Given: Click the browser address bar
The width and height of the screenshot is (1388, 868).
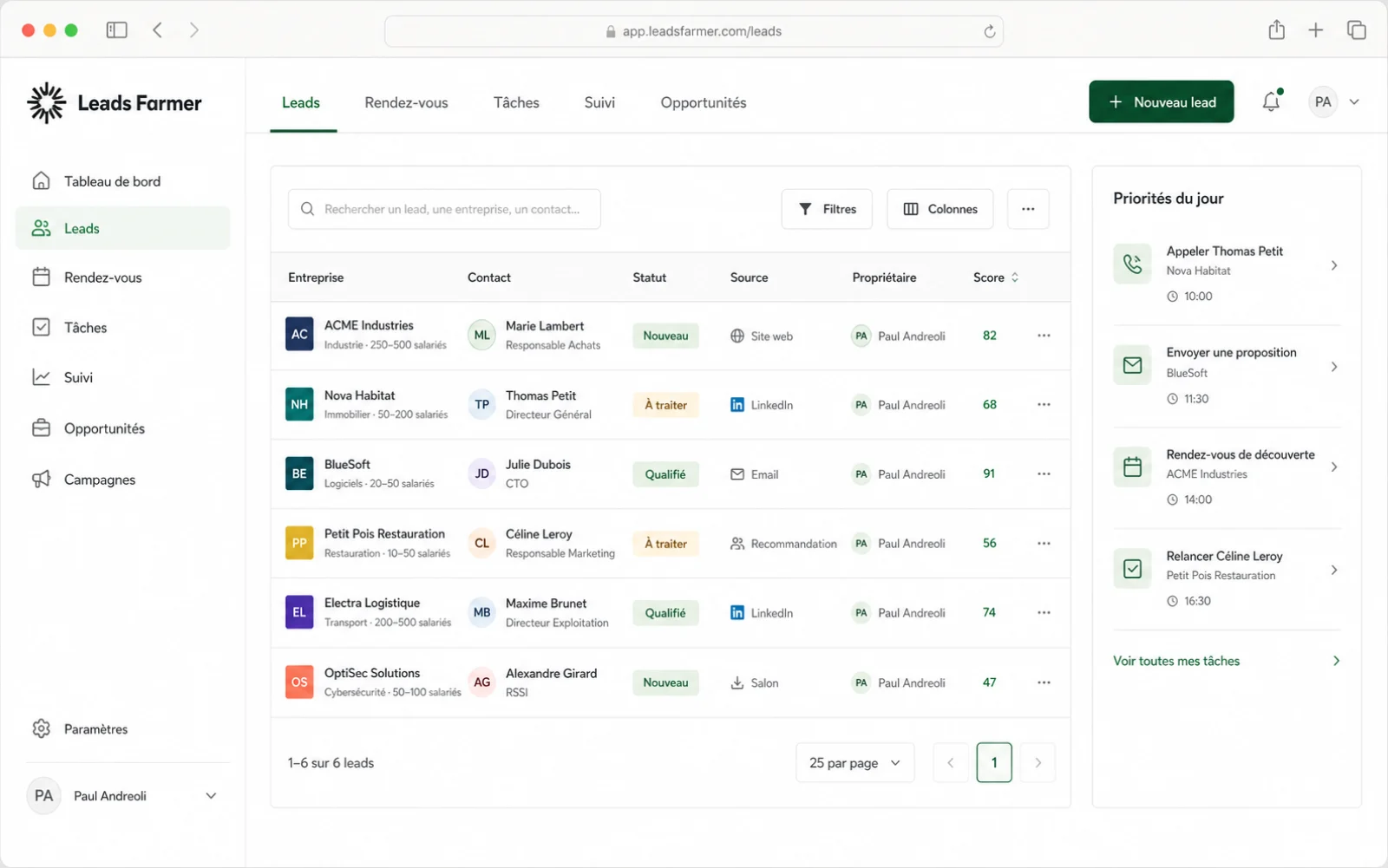Looking at the screenshot, I should 694,31.
